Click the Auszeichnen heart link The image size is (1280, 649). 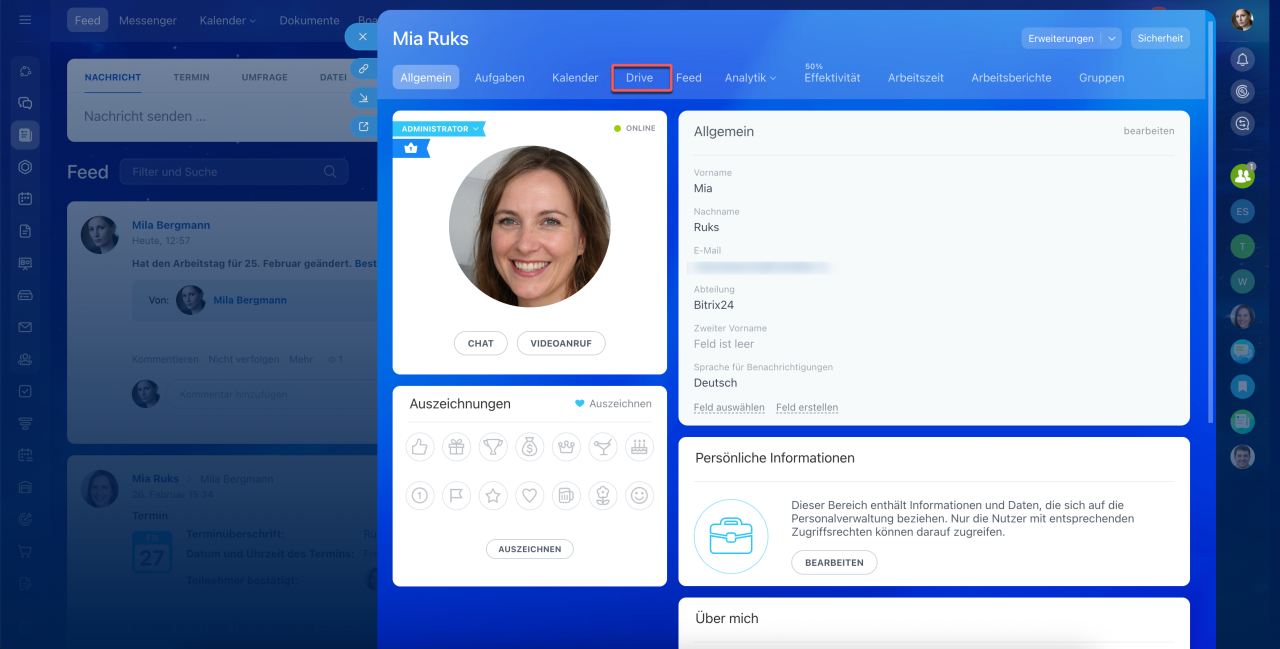[613, 404]
